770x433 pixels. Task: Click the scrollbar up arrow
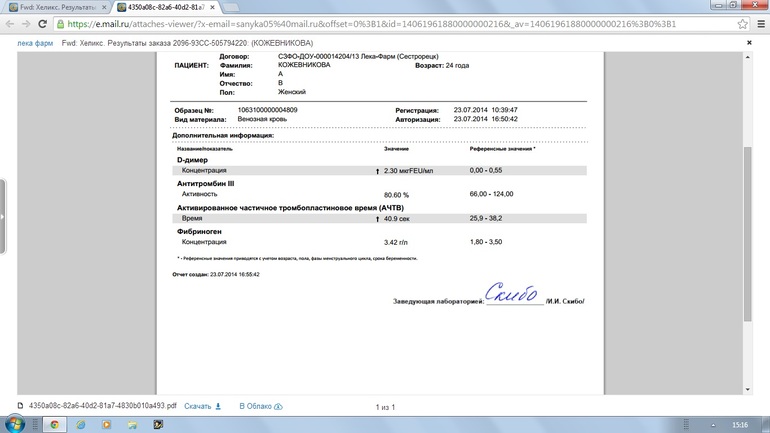(x=747, y=57)
